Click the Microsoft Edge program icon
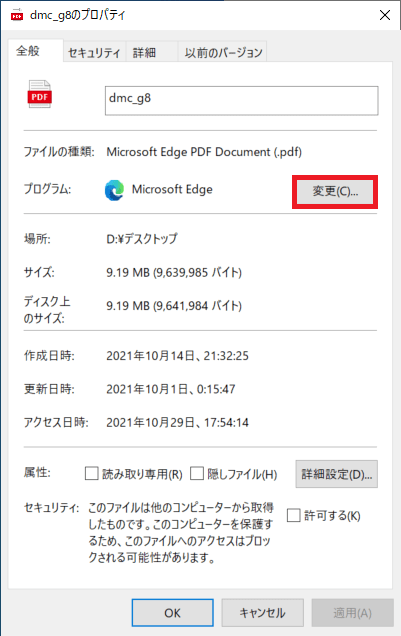This screenshot has height=636, width=401. (x=114, y=190)
